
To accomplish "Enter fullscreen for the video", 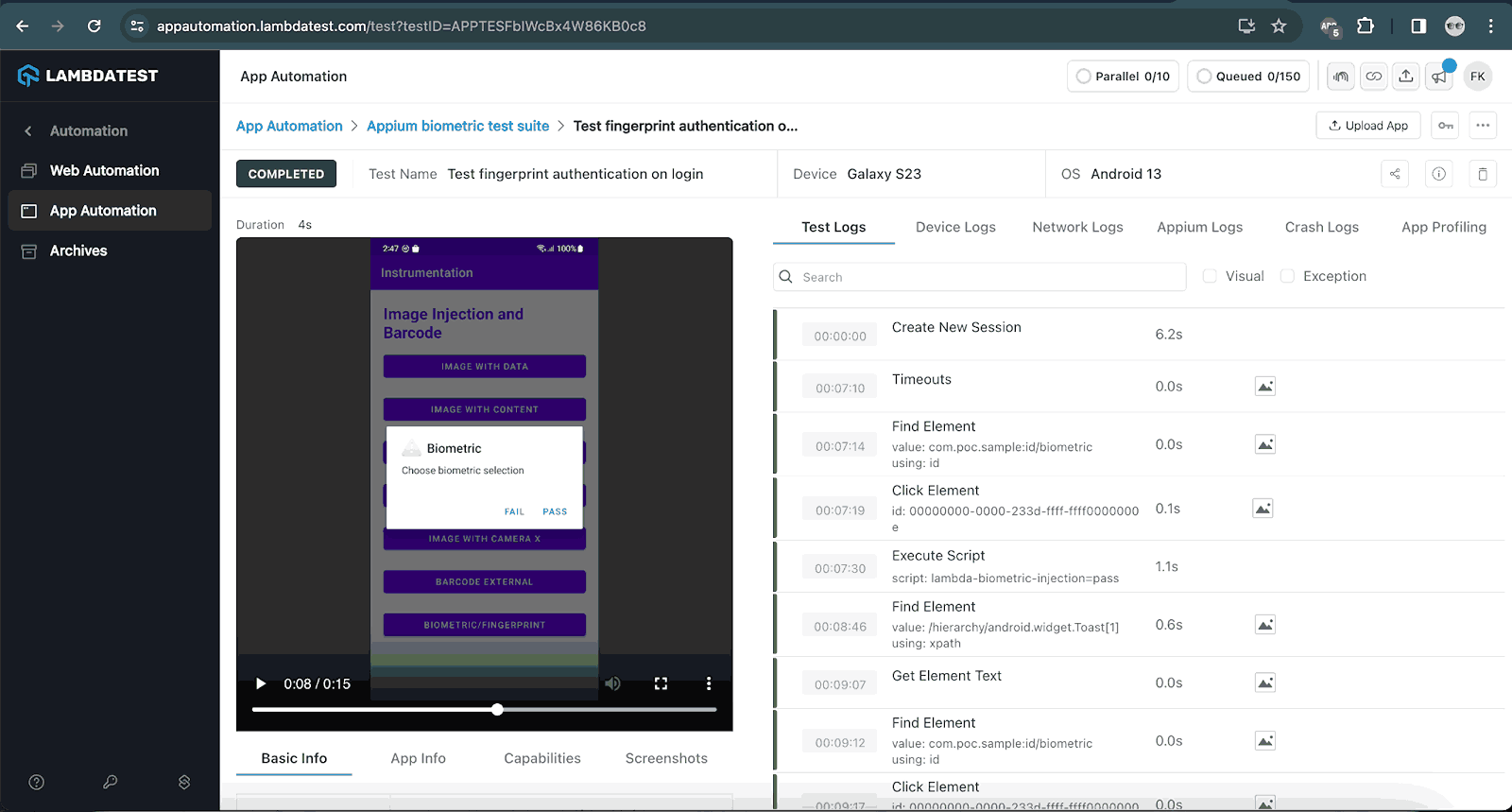I will 661,683.
